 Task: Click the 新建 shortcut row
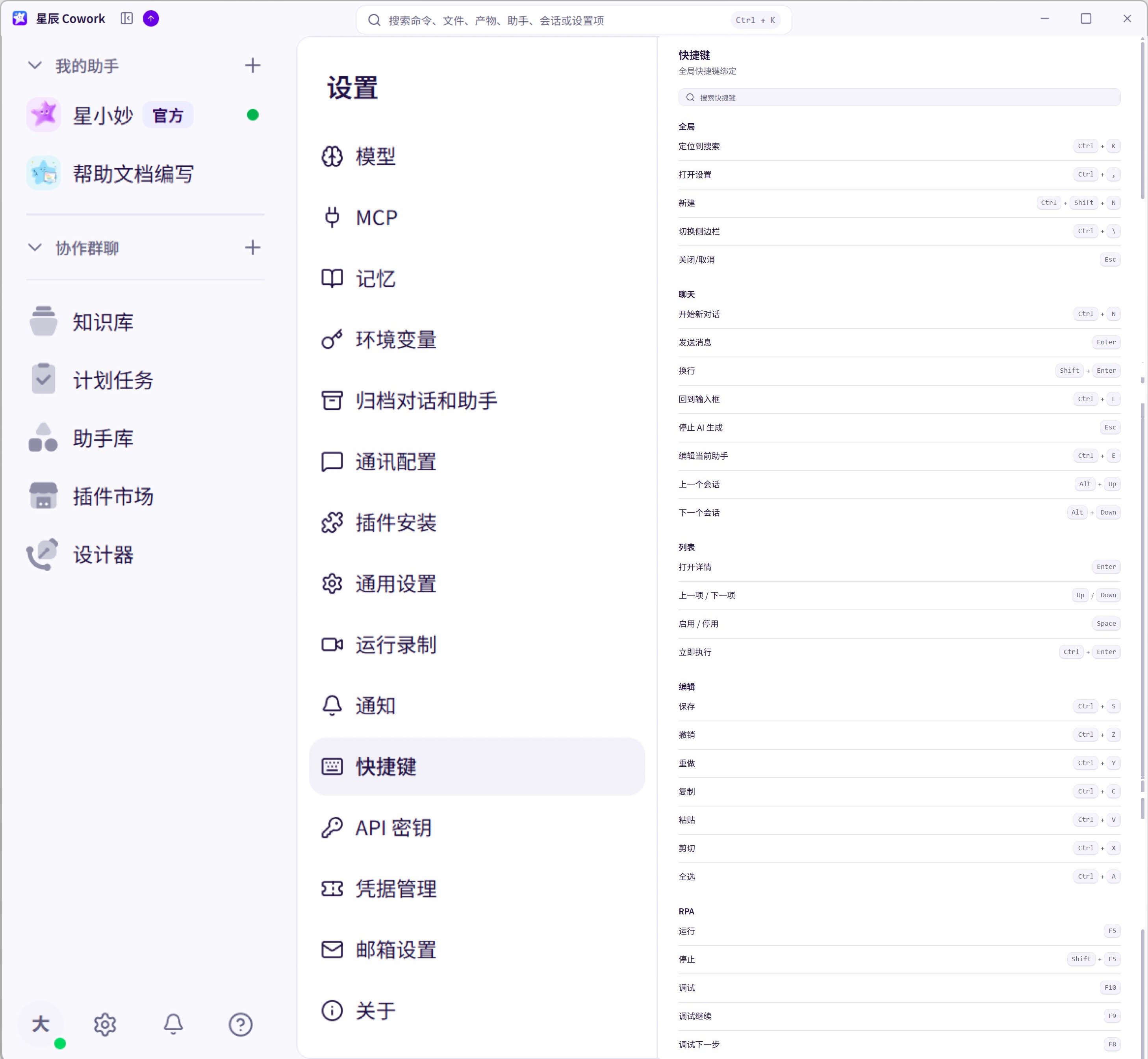(899, 203)
